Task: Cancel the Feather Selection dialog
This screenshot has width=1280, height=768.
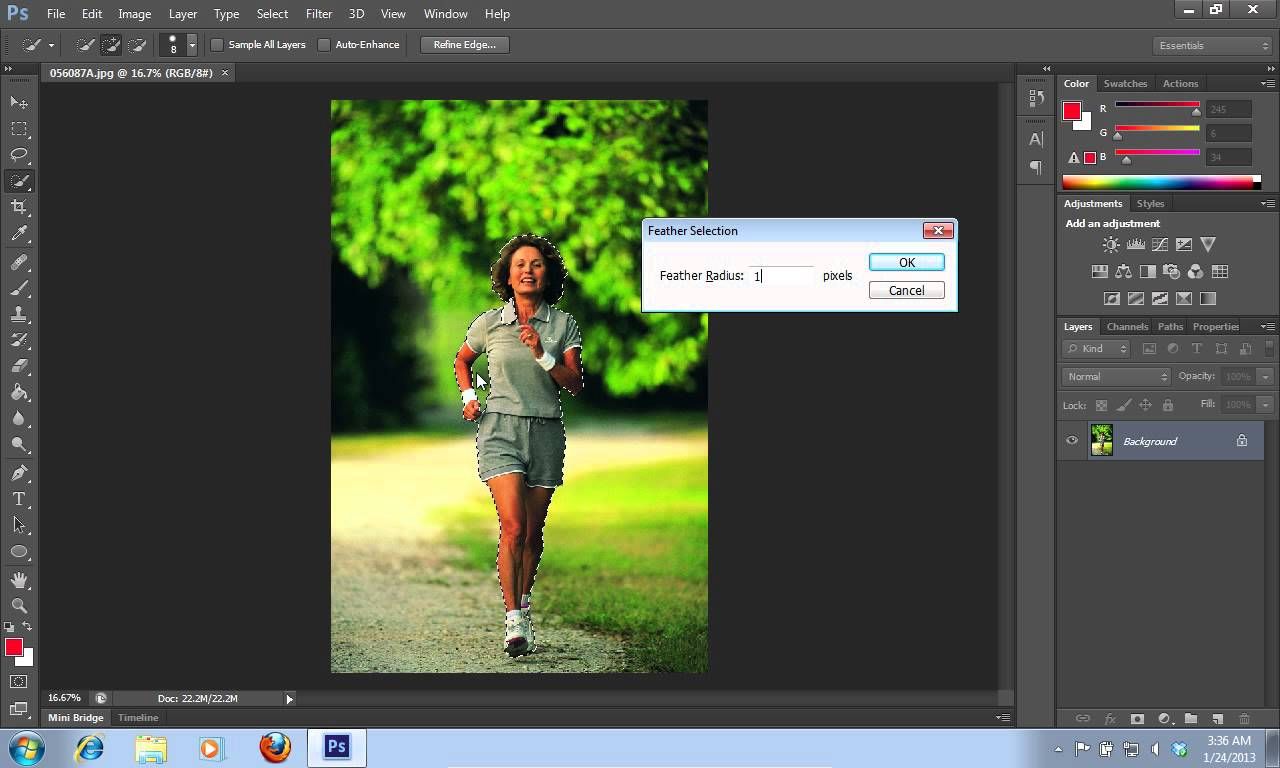Action: point(906,291)
